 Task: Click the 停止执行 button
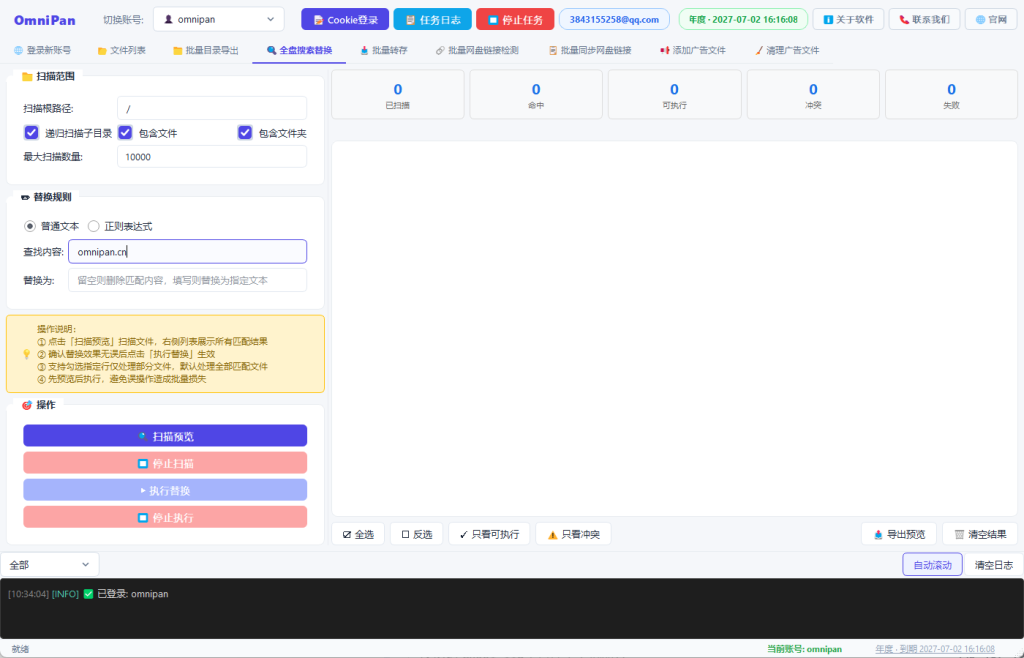(165, 517)
